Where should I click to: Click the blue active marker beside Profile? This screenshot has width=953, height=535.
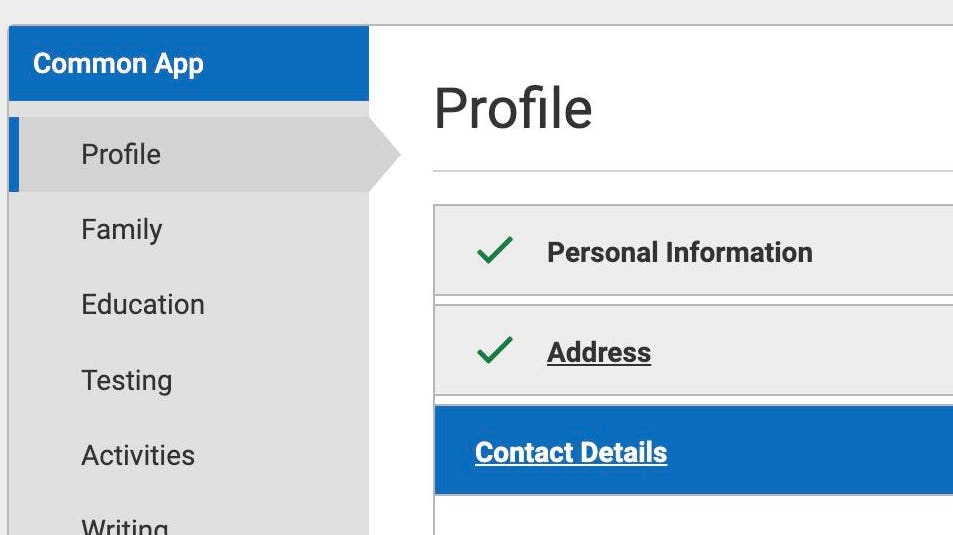point(14,154)
